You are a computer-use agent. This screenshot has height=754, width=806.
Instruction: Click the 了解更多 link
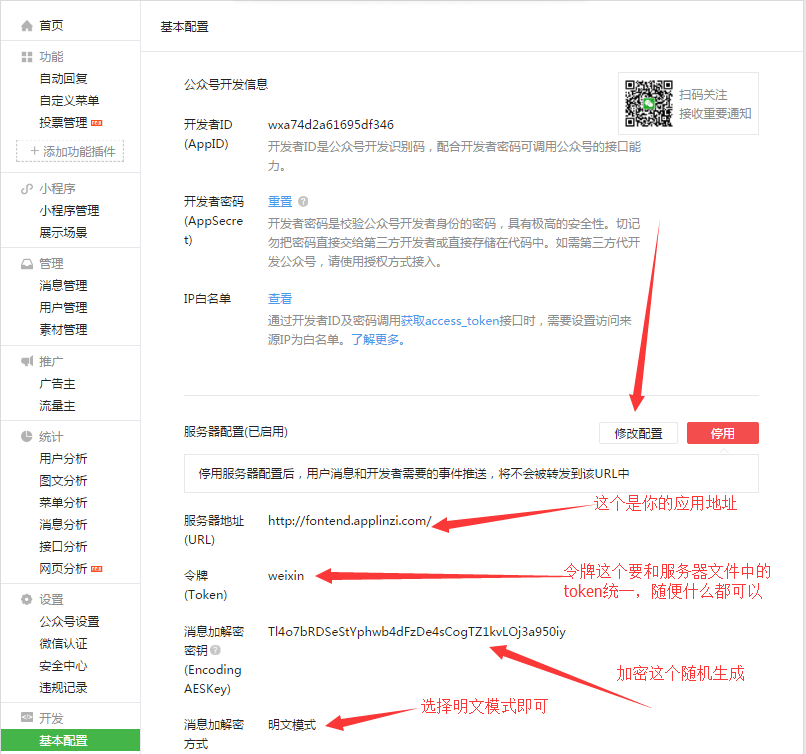pos(375,340)
